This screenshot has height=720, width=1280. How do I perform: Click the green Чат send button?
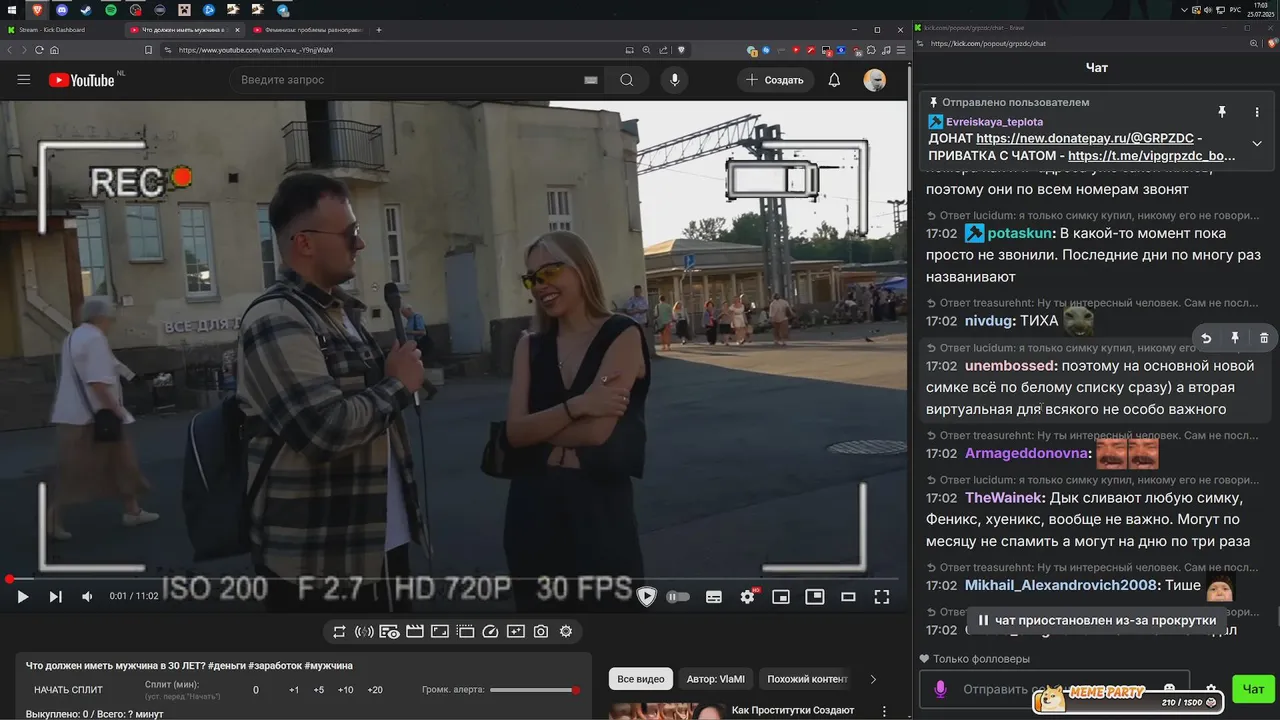(1253, 688)
